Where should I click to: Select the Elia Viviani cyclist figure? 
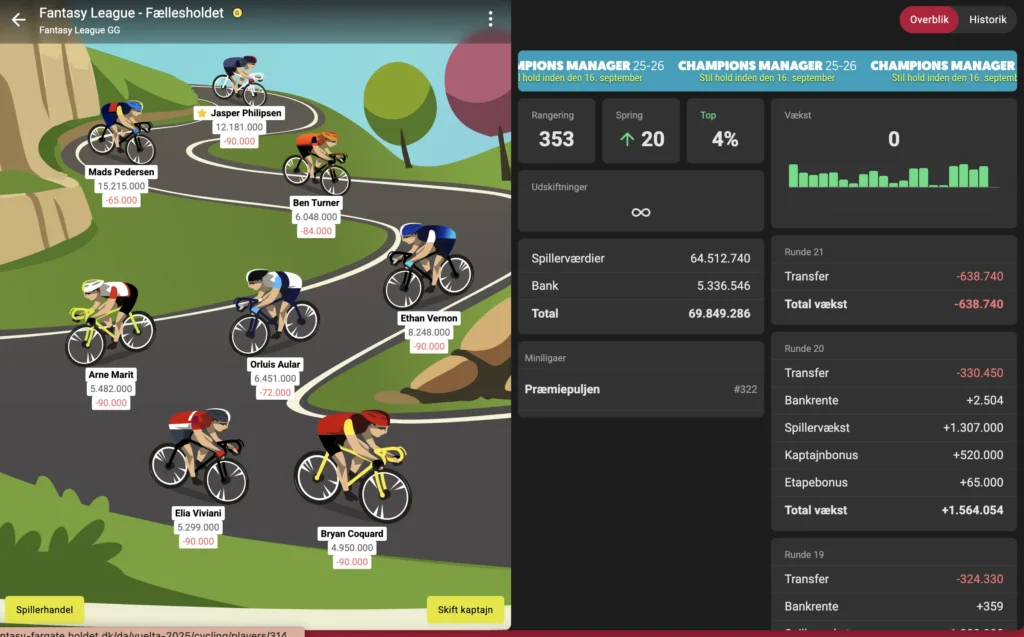point(199,455)
